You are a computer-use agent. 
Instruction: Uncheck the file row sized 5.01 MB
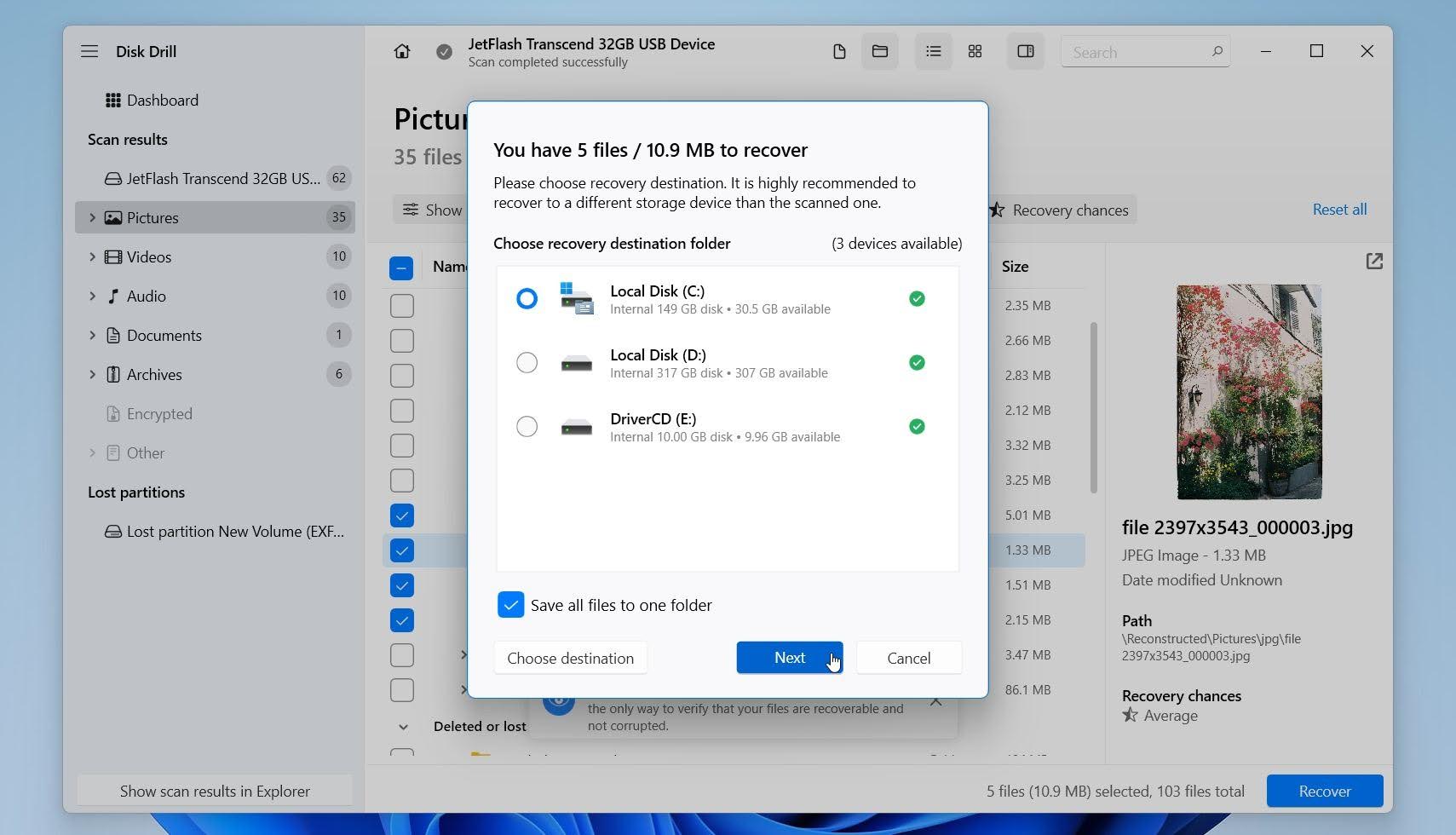[x=401, y=515]
